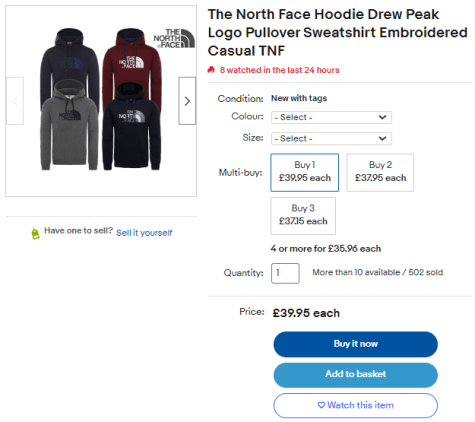Screen dimensions: 475x422
Task: Click the main hoodie product image
Action: 101,101
